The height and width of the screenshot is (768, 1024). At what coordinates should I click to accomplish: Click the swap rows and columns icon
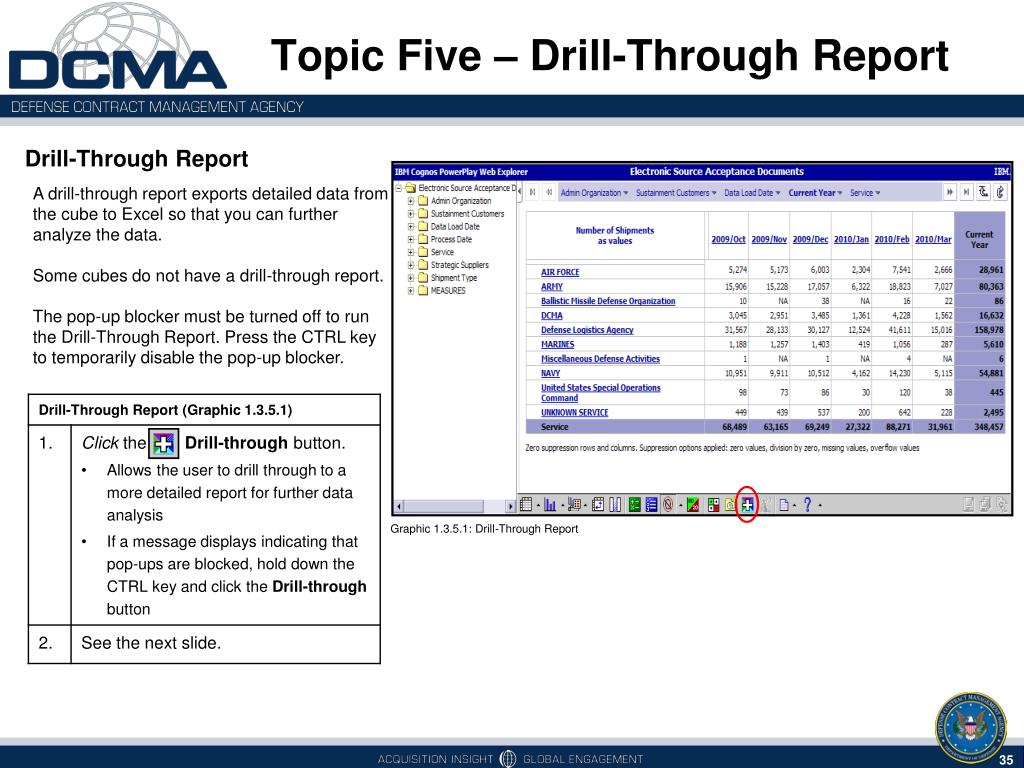tap(598, 504)
